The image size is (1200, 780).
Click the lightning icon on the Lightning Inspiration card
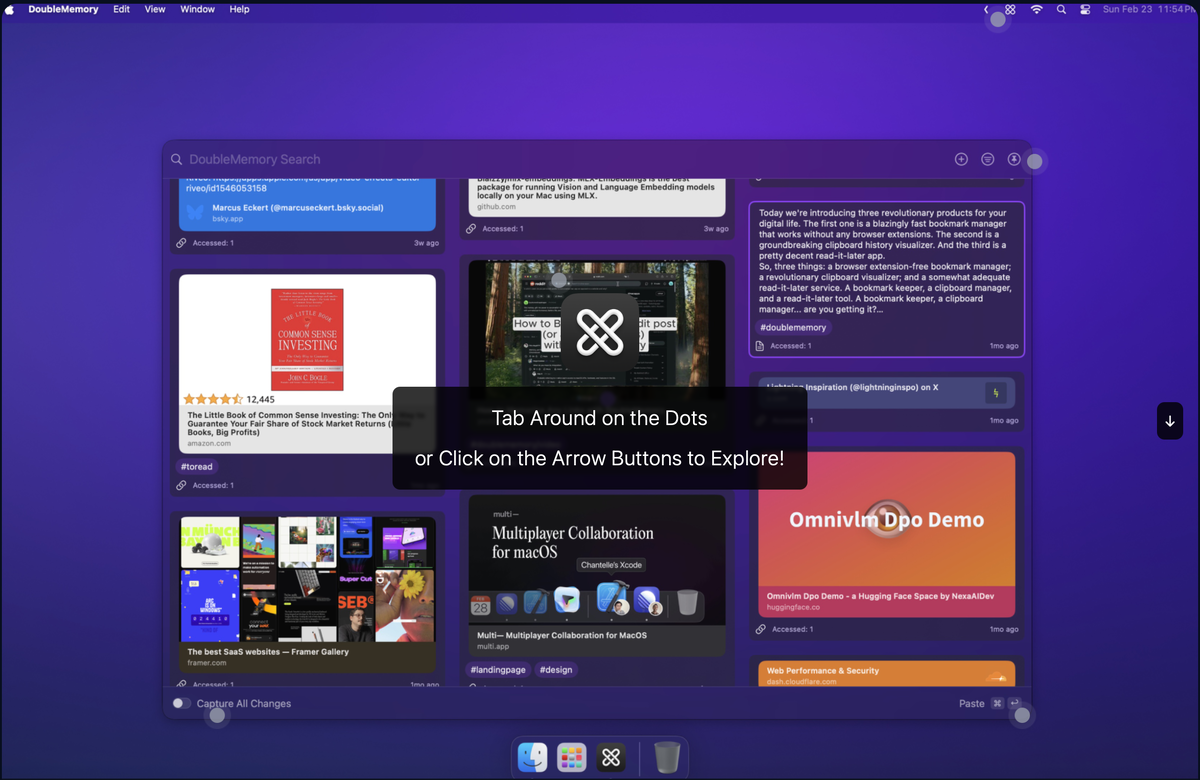(996, 392)
